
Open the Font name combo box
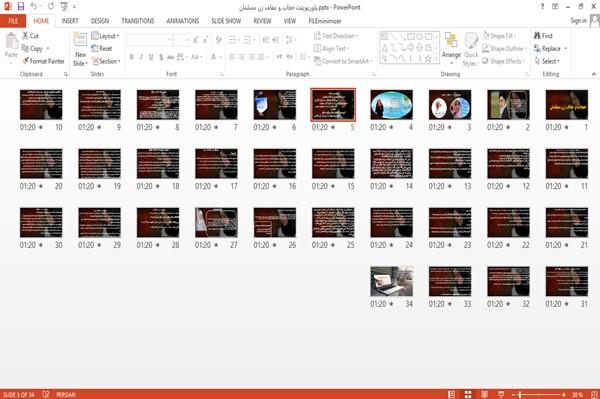coord(149,40)
